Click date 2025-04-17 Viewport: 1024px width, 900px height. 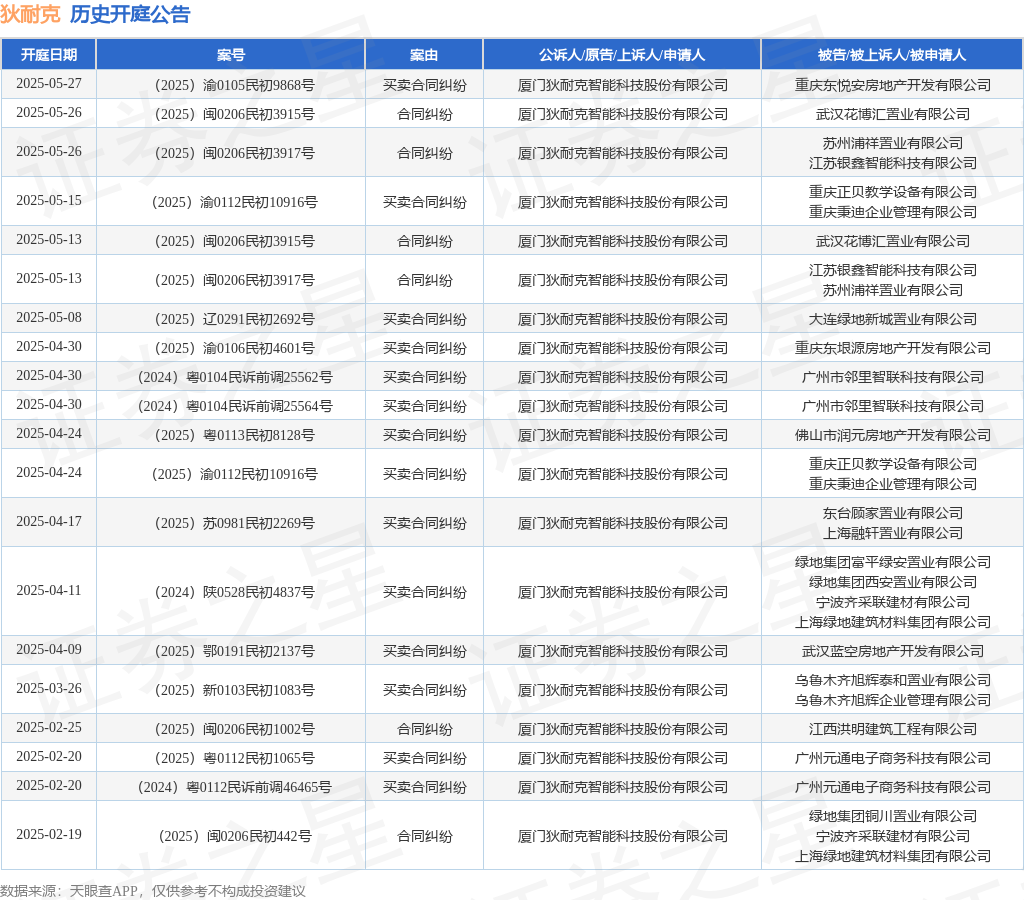point(49,522)
